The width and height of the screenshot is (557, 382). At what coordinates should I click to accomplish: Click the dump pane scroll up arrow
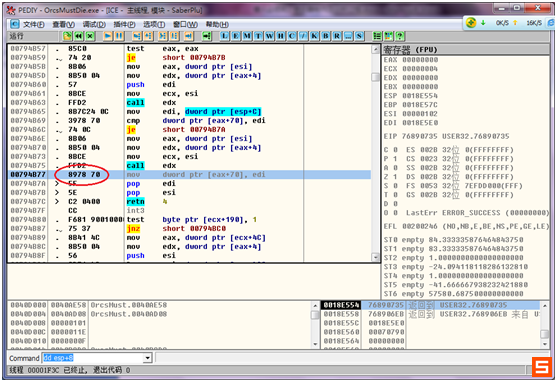click(x=315, y=306)
